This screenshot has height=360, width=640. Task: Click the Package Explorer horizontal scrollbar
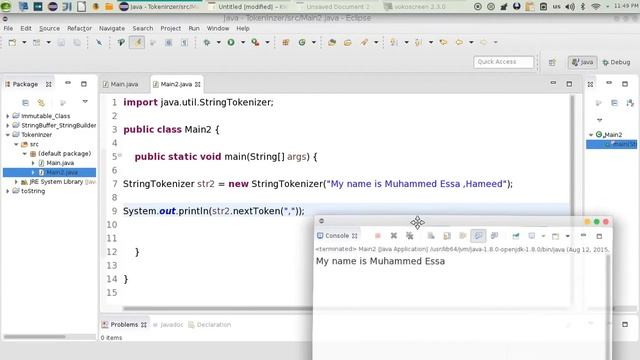[x=34, y=337]
